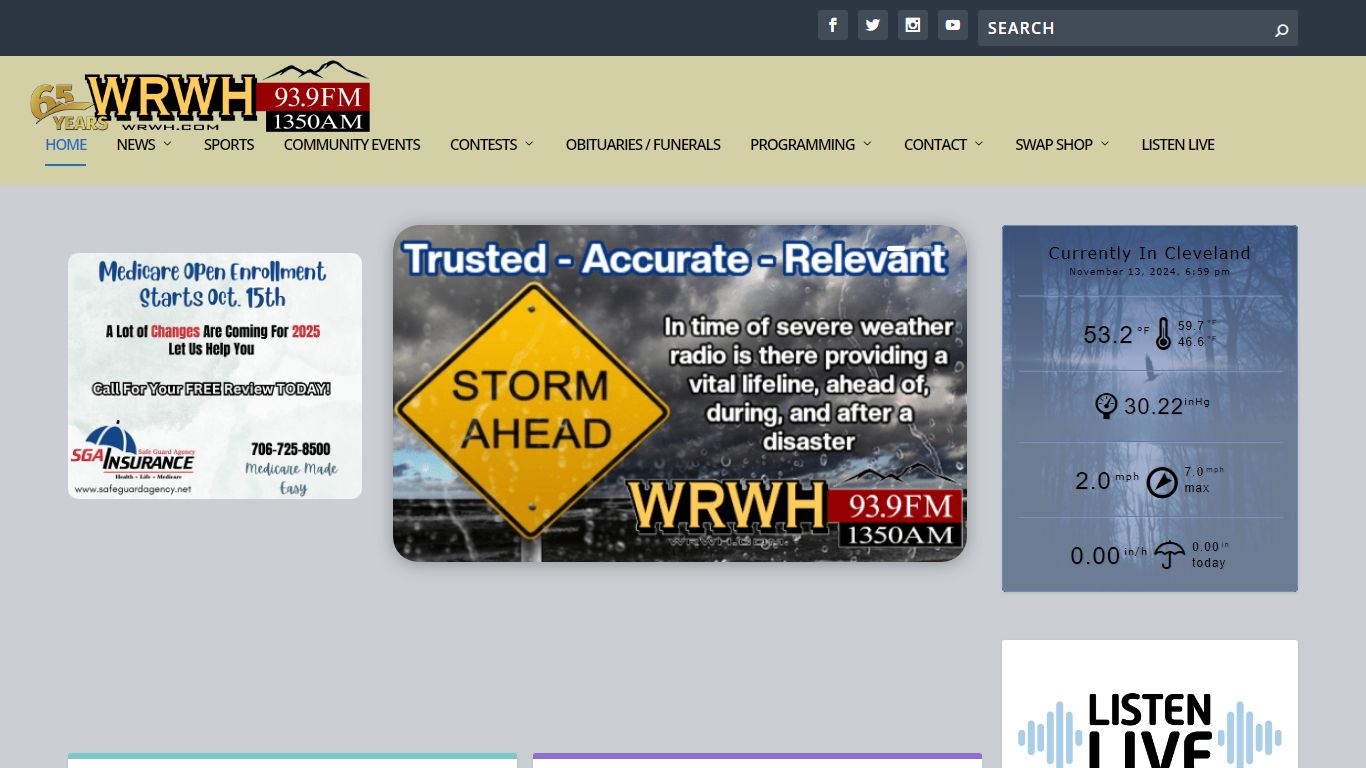Click Listen Live in the navigation
The width and height of the screenshot is (1366, 768).
point(1178,144)
